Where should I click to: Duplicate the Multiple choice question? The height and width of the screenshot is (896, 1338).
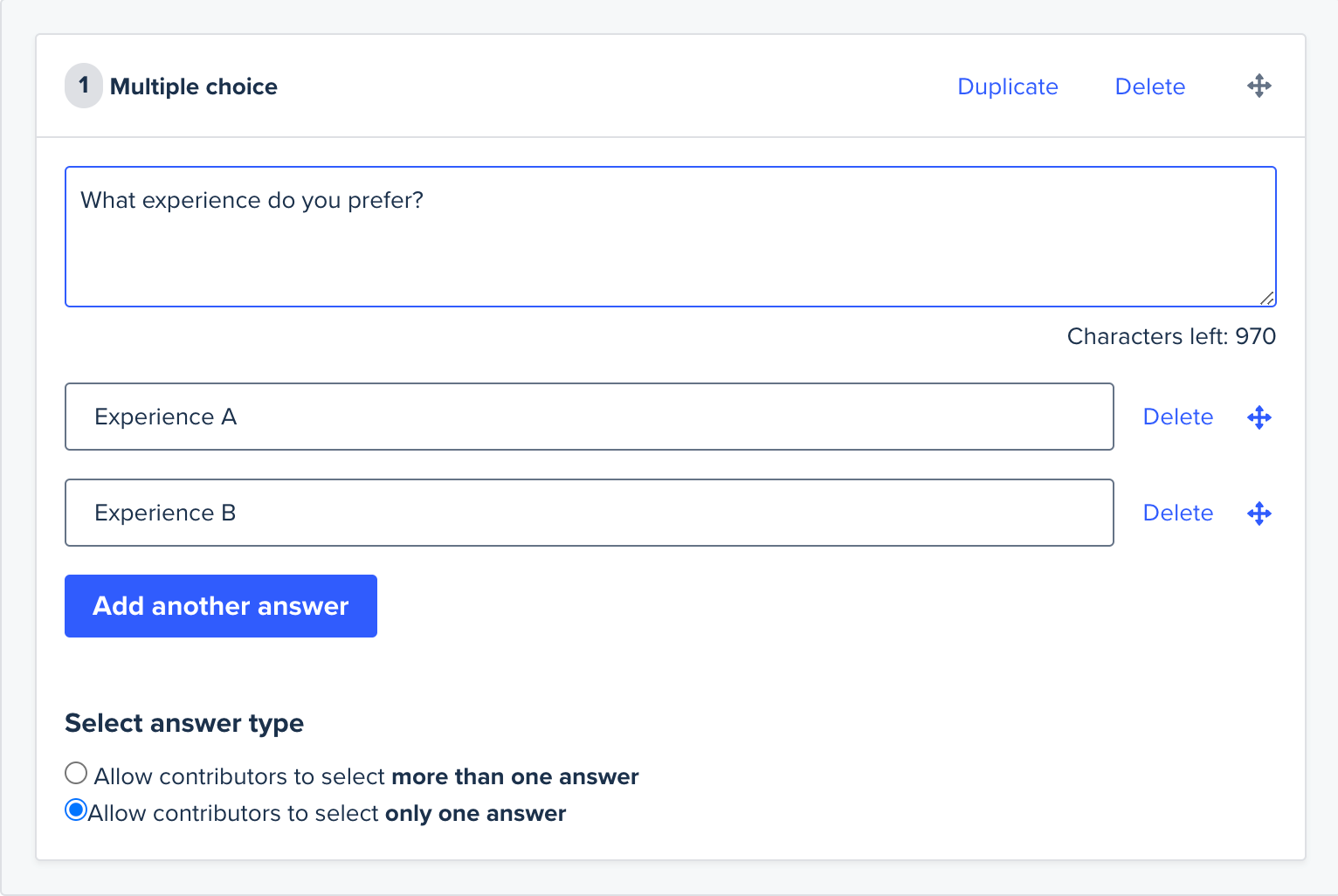click(1007, 86)
